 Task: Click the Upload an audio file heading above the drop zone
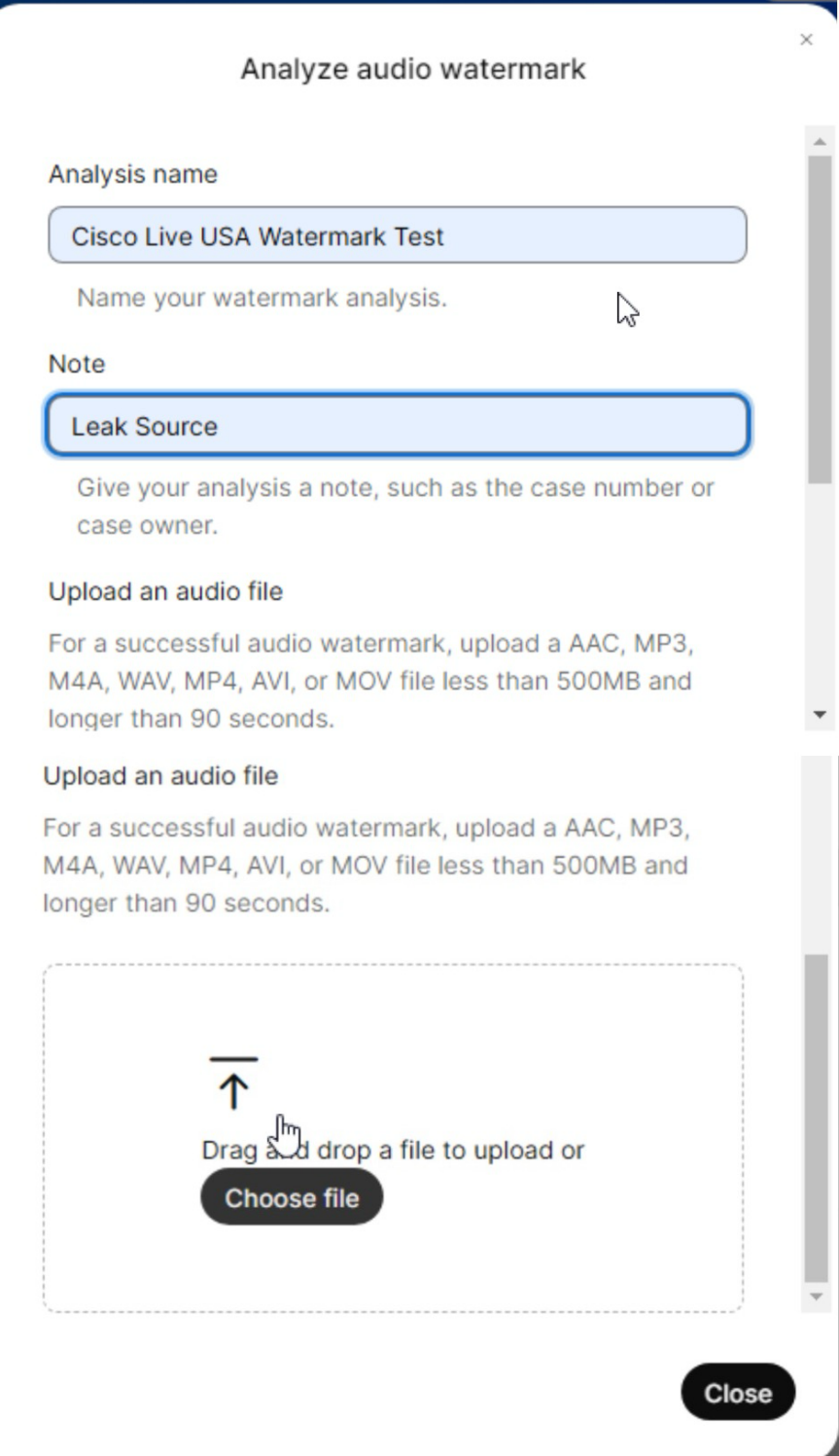[160, 776]
